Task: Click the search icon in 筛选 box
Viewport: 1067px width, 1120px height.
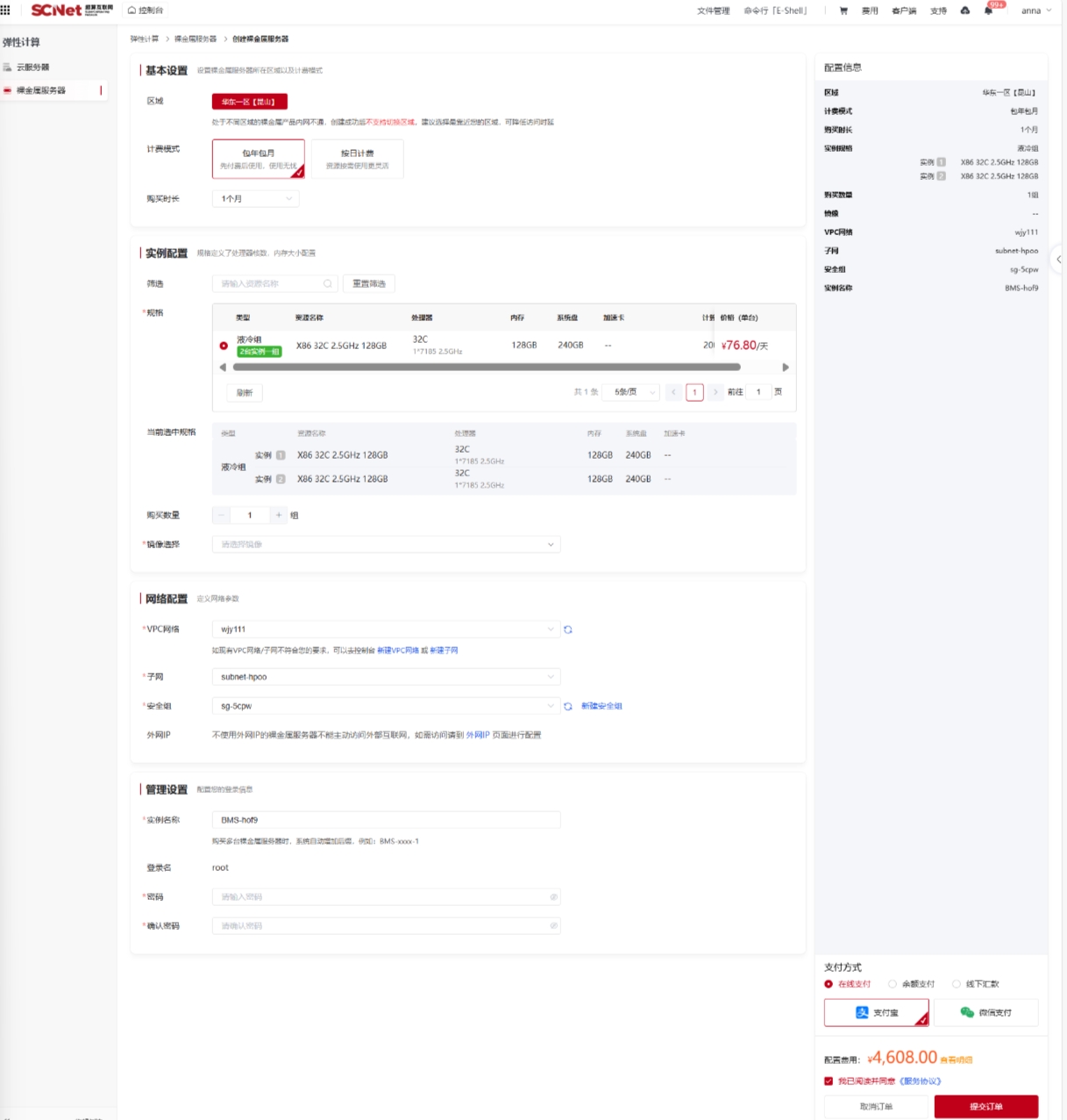Action: (327, 283)
